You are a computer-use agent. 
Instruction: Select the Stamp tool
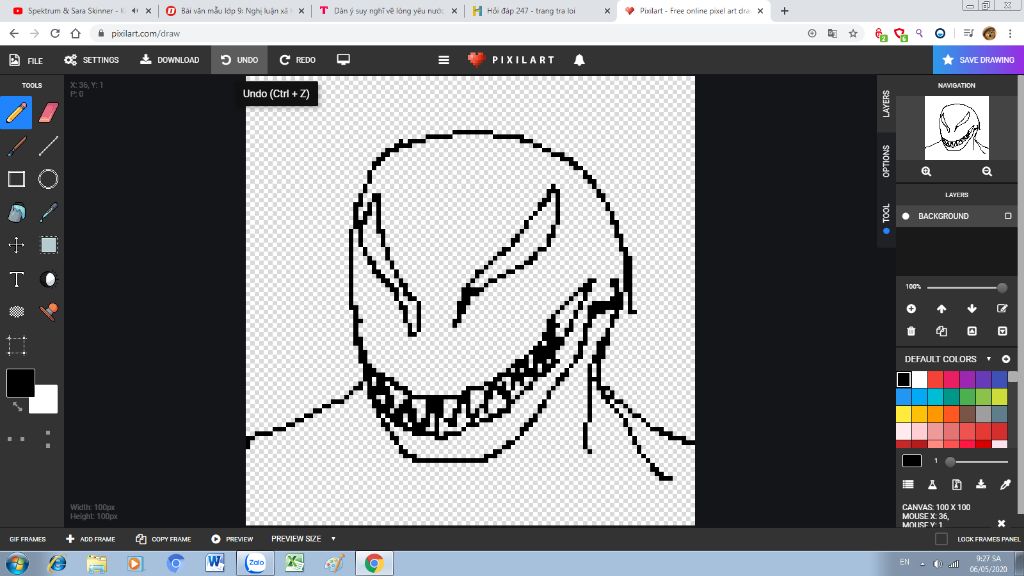48,312
